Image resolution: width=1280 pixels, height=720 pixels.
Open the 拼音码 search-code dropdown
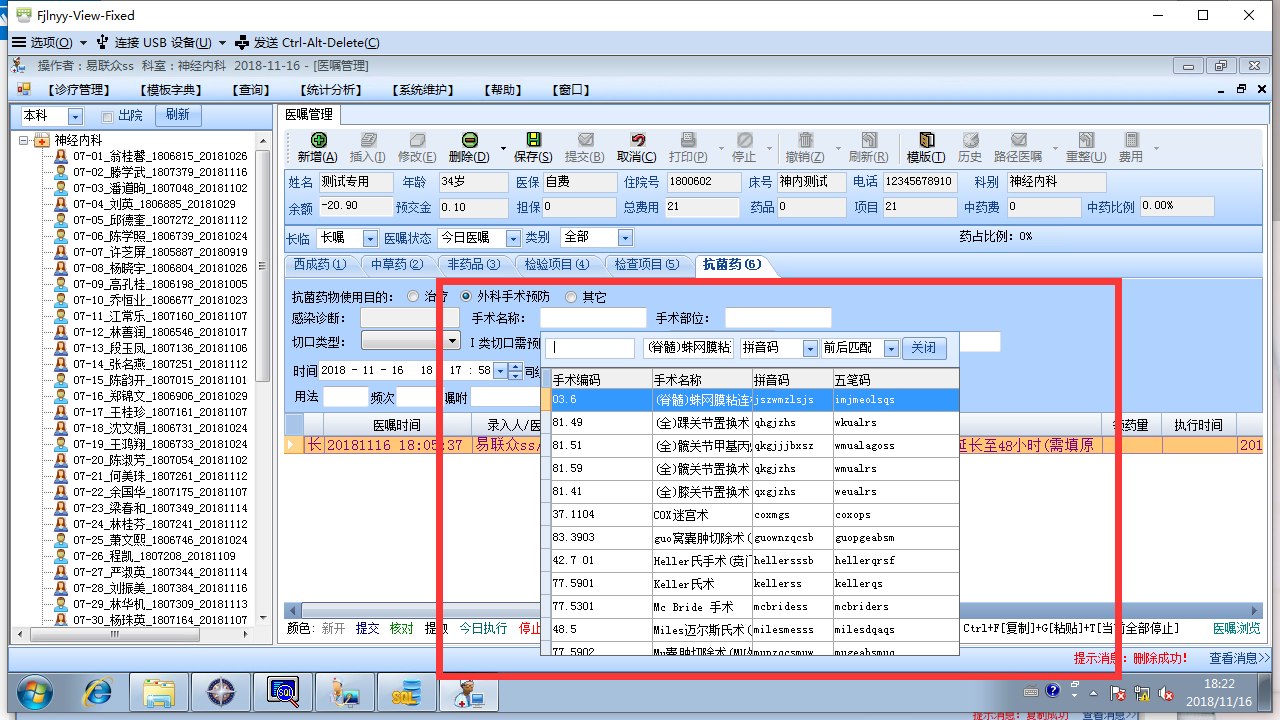point(810,348)
